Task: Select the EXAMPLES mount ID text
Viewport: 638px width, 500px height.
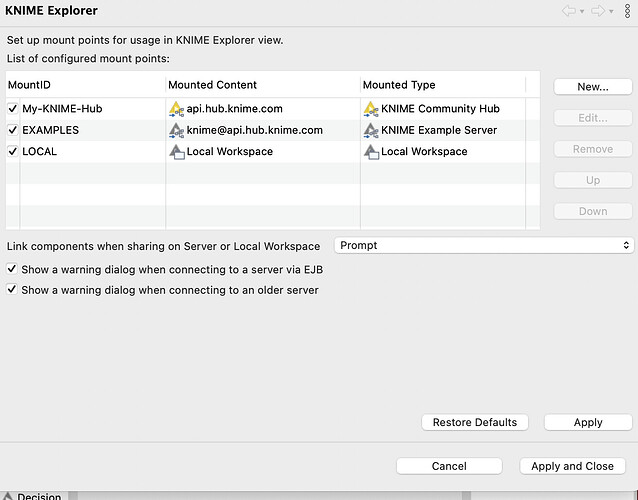Action: 50,130
